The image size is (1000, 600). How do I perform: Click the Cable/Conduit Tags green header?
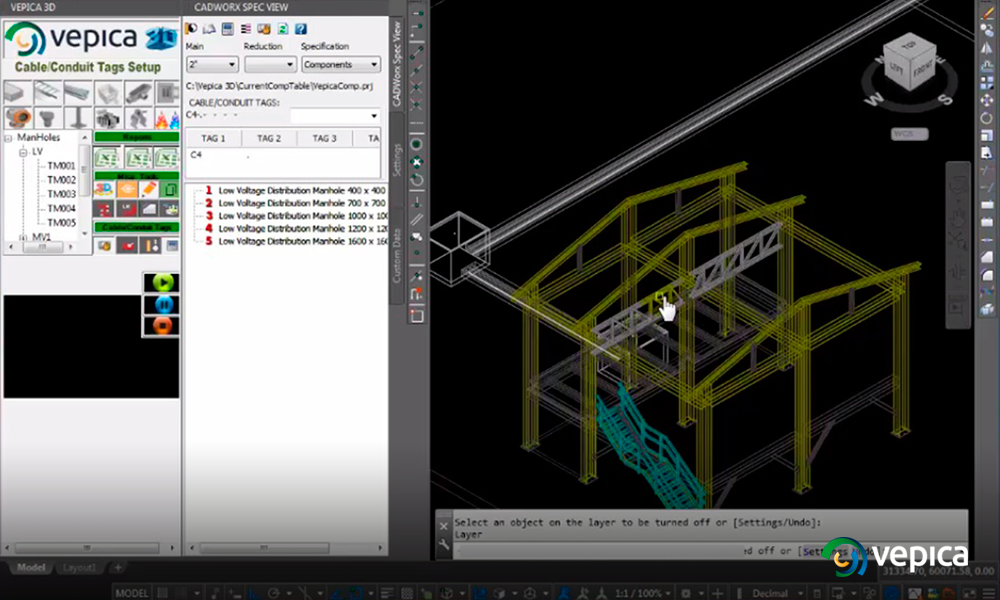(x=136, y=227)
